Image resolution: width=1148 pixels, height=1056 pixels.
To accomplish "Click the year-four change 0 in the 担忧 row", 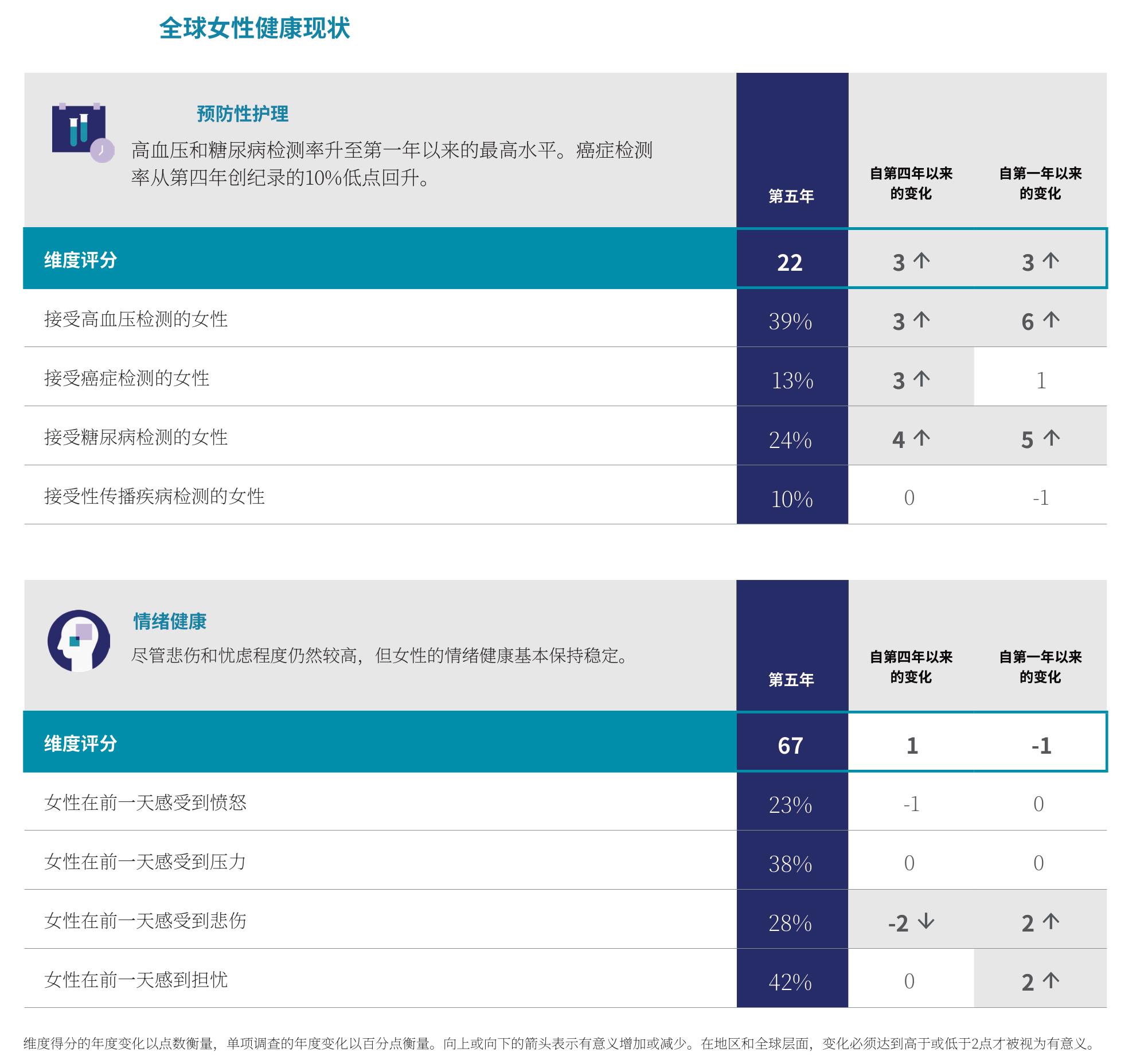I will (909, 981).
